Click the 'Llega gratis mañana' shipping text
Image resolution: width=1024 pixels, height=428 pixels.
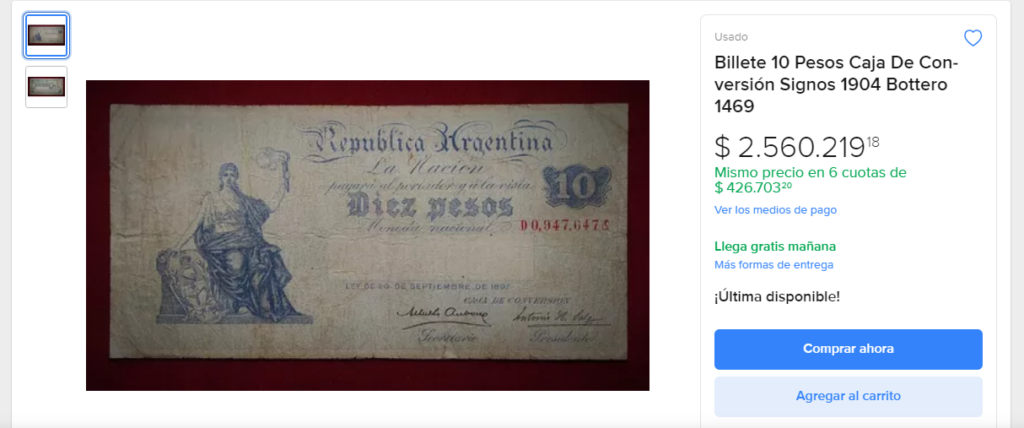click(x=775, y=246)
